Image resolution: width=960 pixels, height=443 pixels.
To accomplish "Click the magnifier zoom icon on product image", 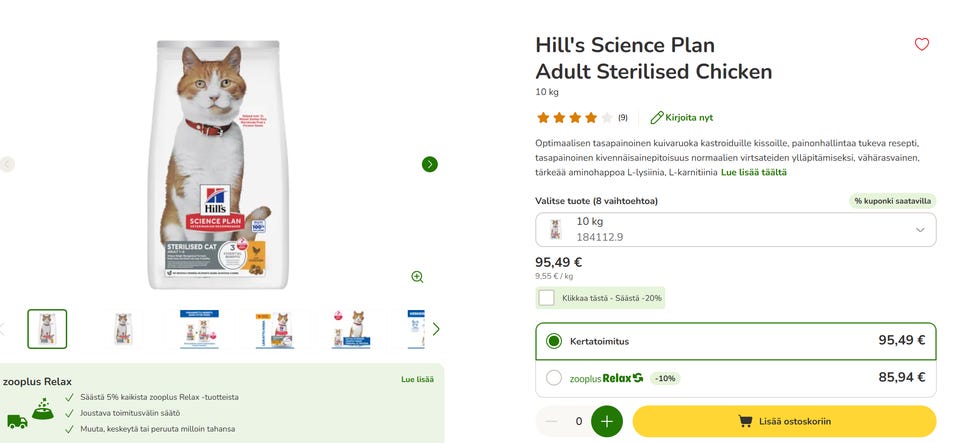I will coord(417,277).
